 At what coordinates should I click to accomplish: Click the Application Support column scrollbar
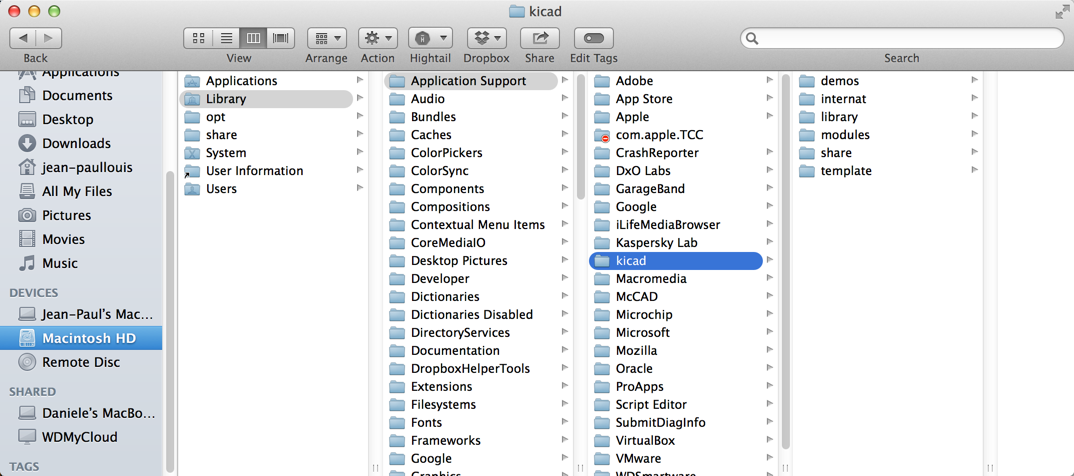786,261
